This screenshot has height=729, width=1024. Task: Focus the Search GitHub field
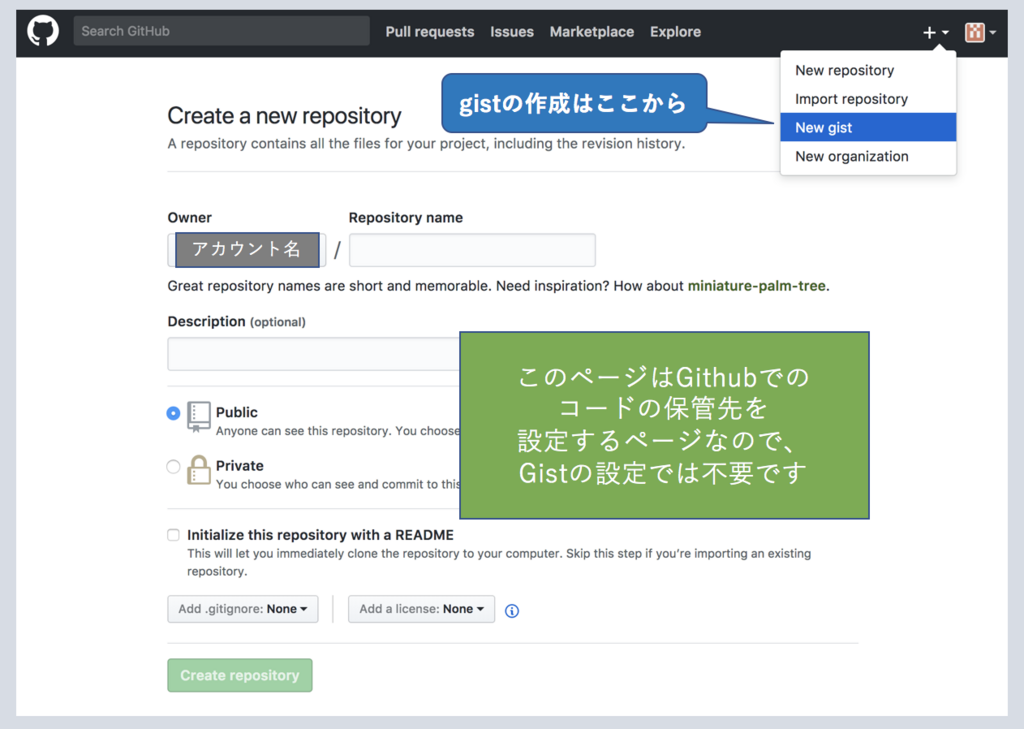(x=221, y=31)
